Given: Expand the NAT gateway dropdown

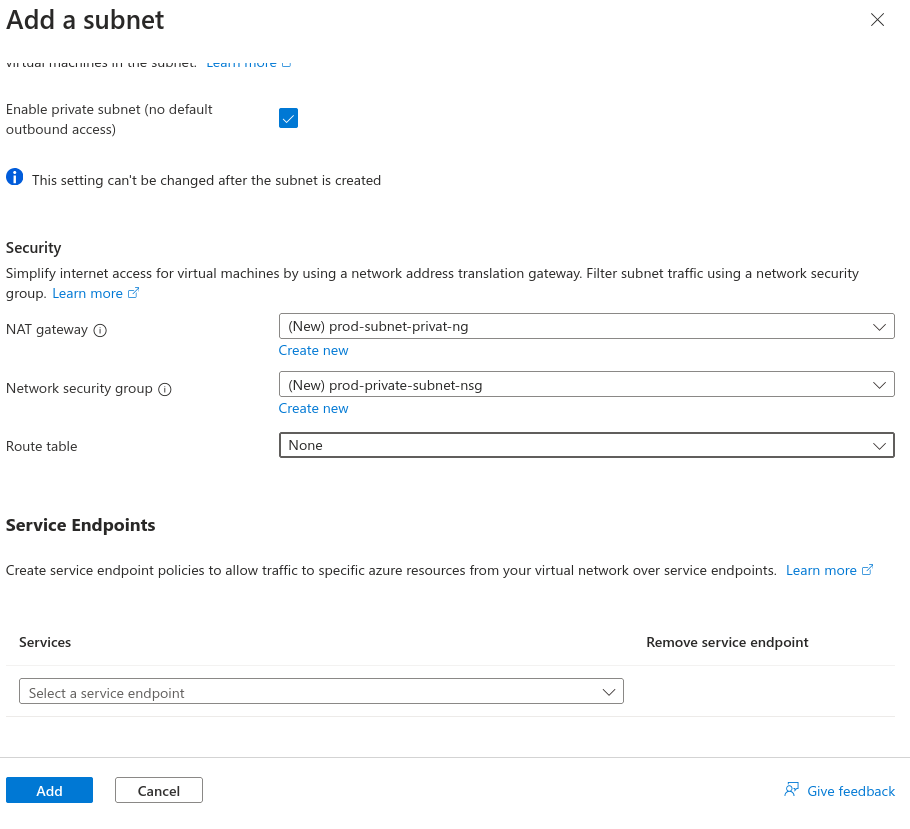Looking at the screenshot, I should tap(586, 326).
